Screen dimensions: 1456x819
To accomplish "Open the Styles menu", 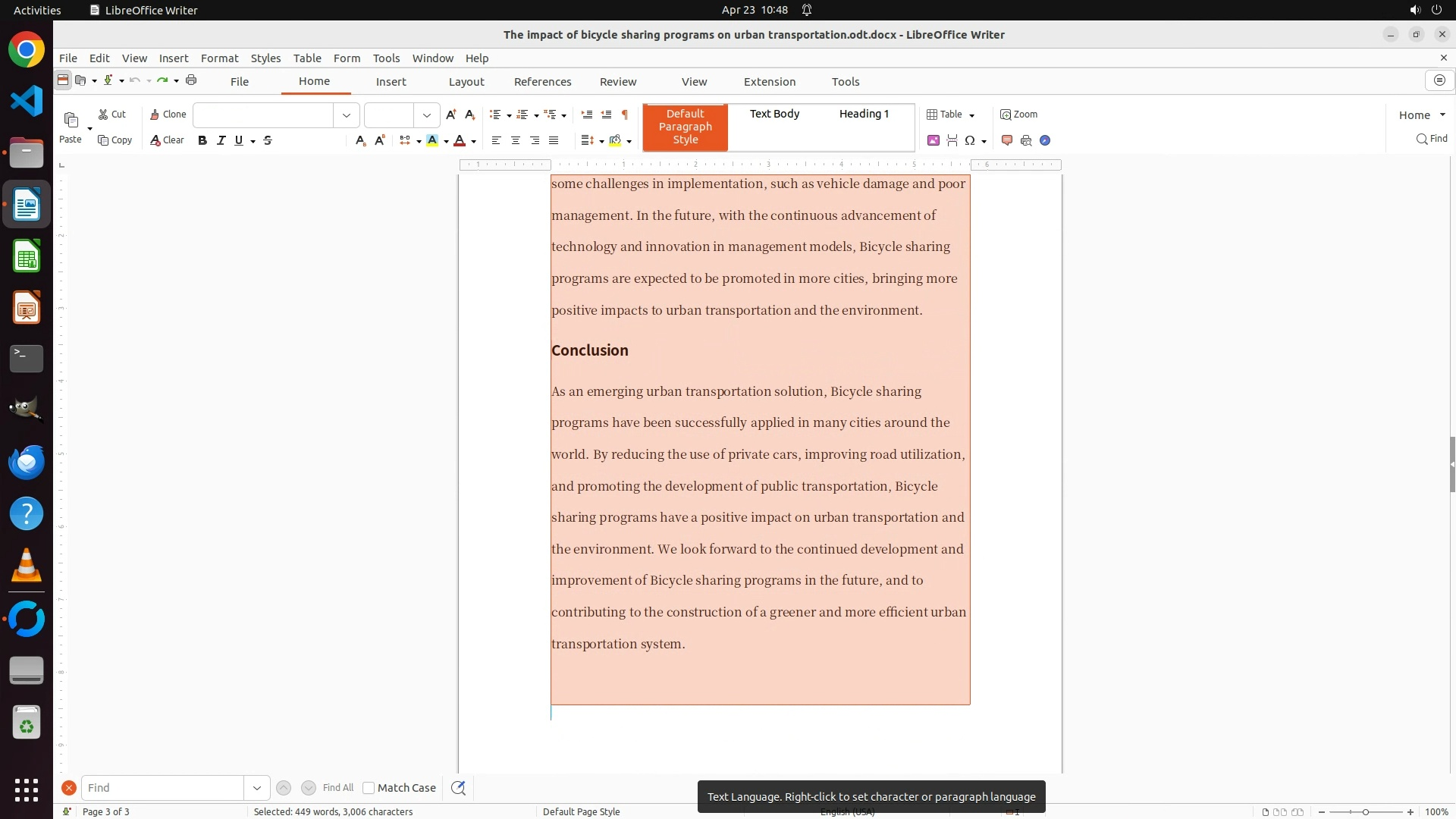I will [265, 58].
